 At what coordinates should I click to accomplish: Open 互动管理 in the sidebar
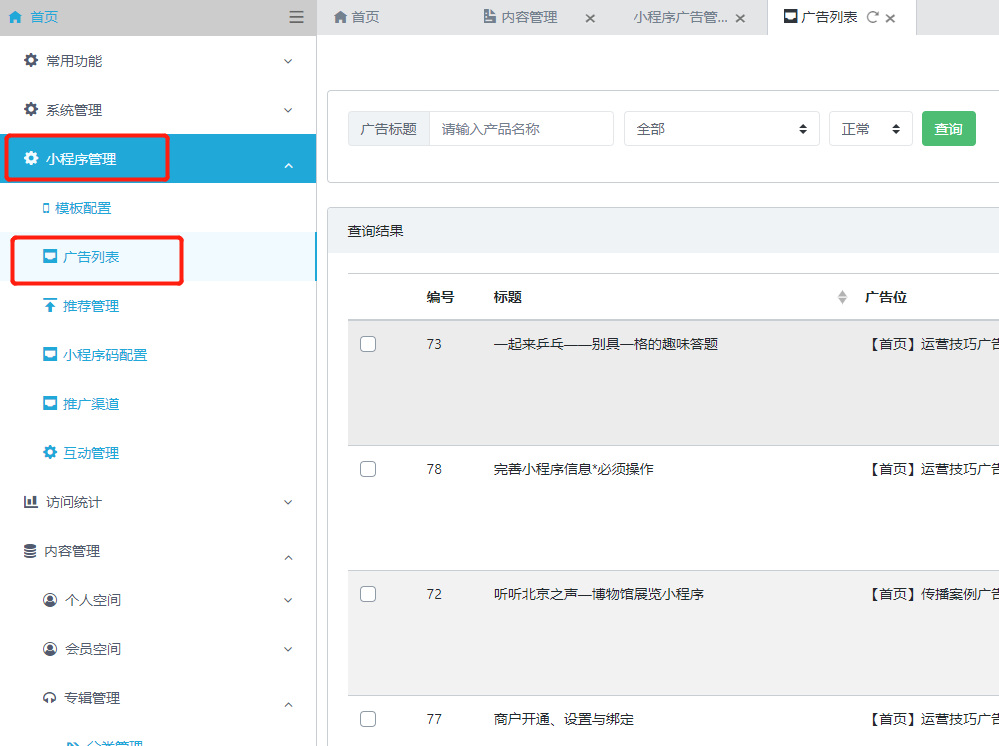tap(90, 453)
